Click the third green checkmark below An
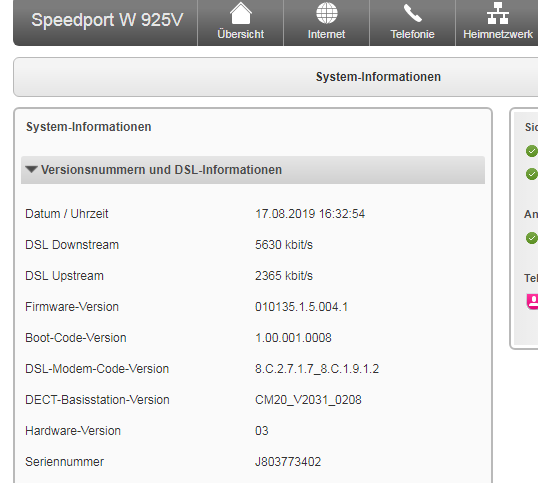 point(532,238)
